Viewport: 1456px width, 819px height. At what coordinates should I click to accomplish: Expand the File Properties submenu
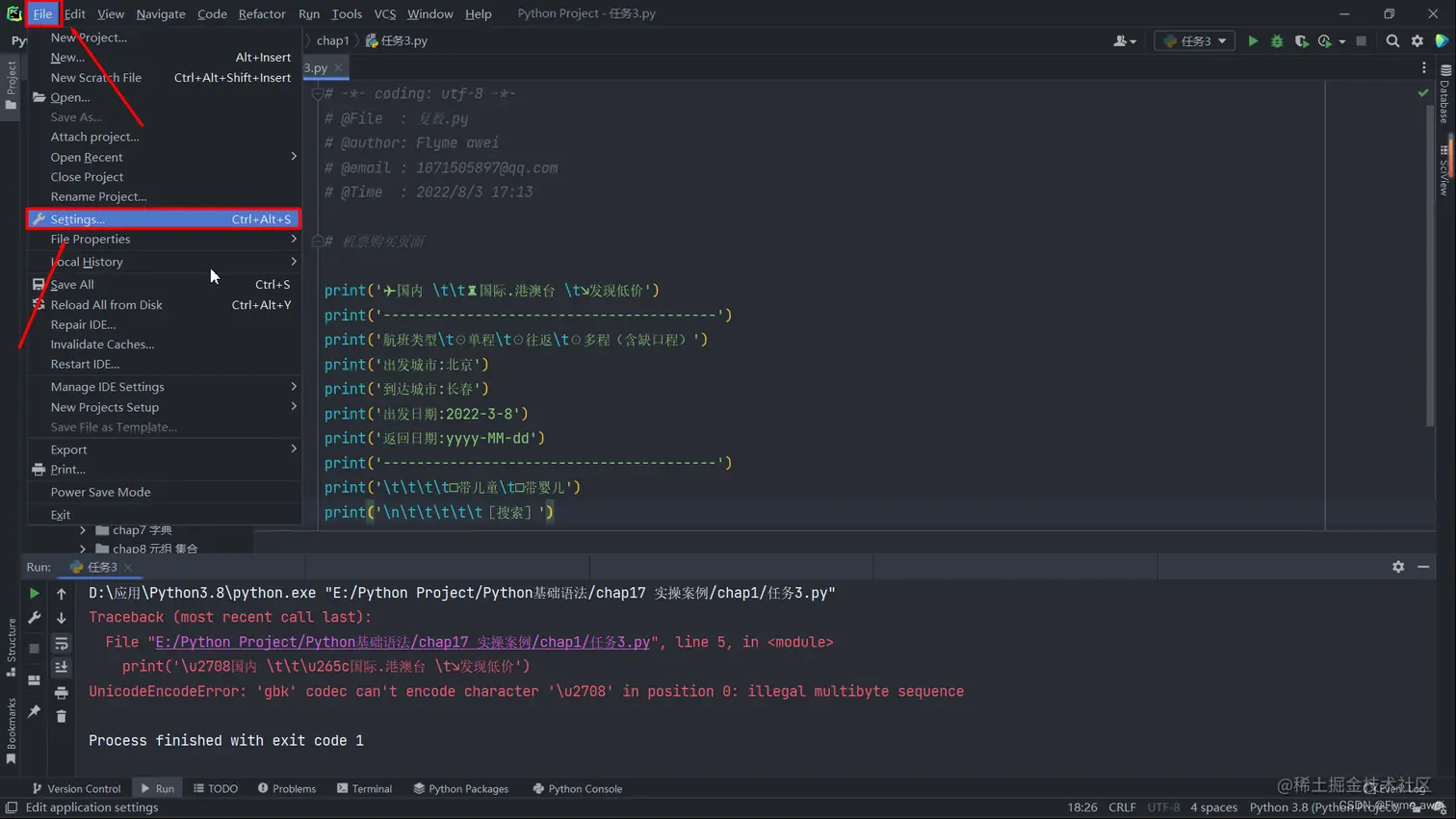tap(164, 239)
